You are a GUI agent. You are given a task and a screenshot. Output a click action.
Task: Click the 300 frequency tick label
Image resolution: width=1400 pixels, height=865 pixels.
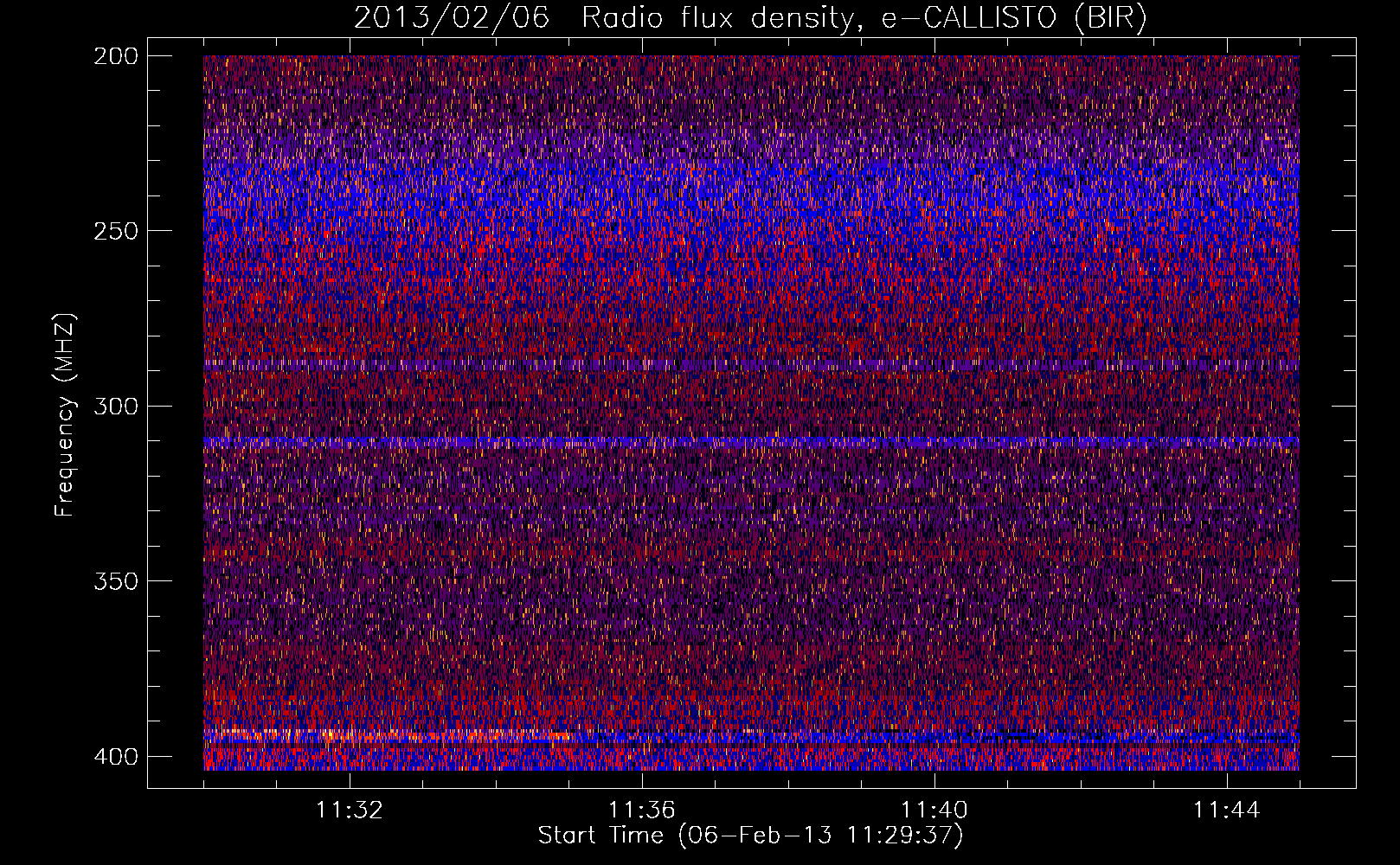click(x=116, y=406)
